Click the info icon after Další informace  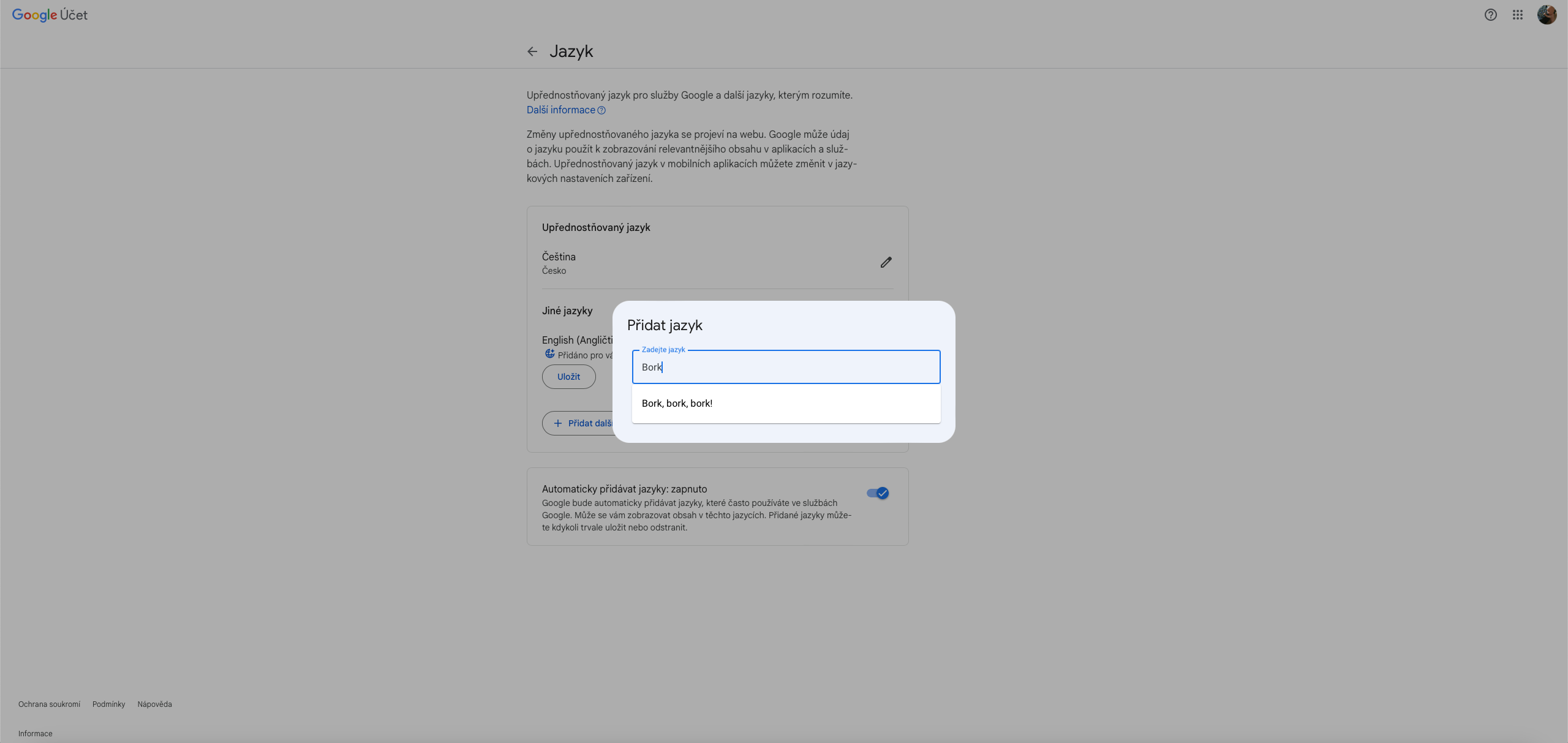tap(601, 110)
